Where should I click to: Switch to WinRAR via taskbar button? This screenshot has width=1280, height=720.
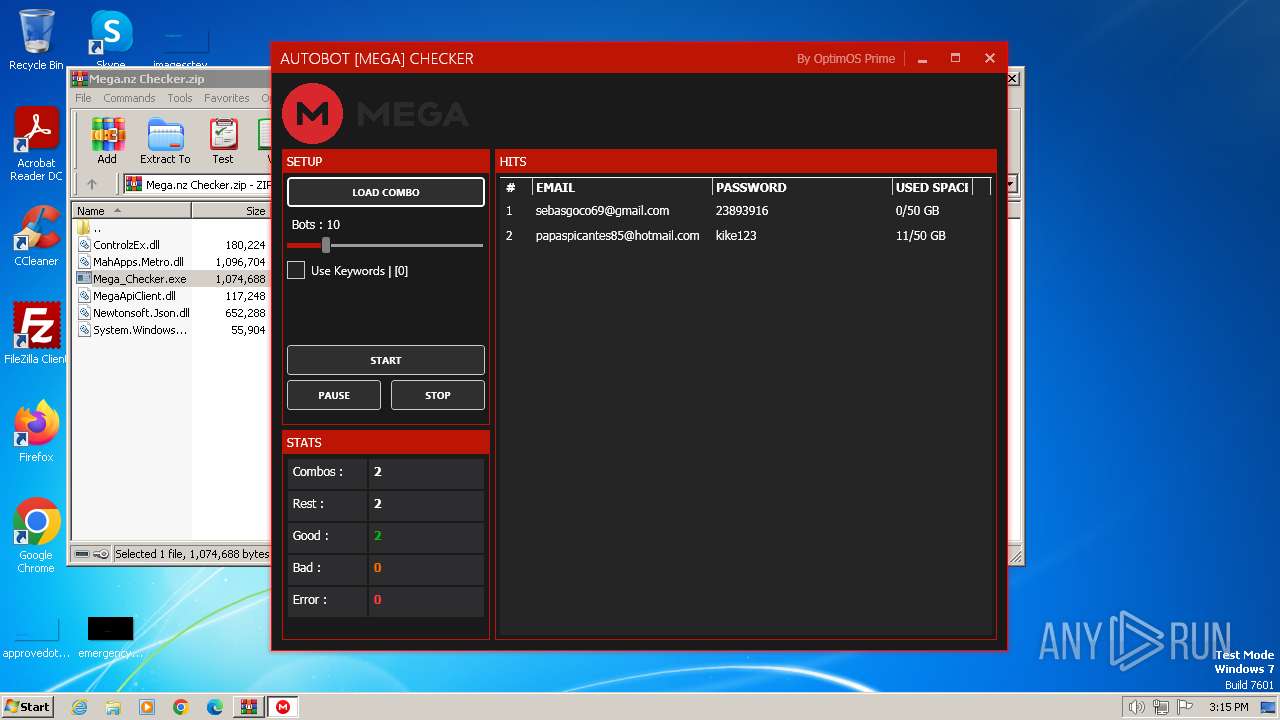[248, 707]
